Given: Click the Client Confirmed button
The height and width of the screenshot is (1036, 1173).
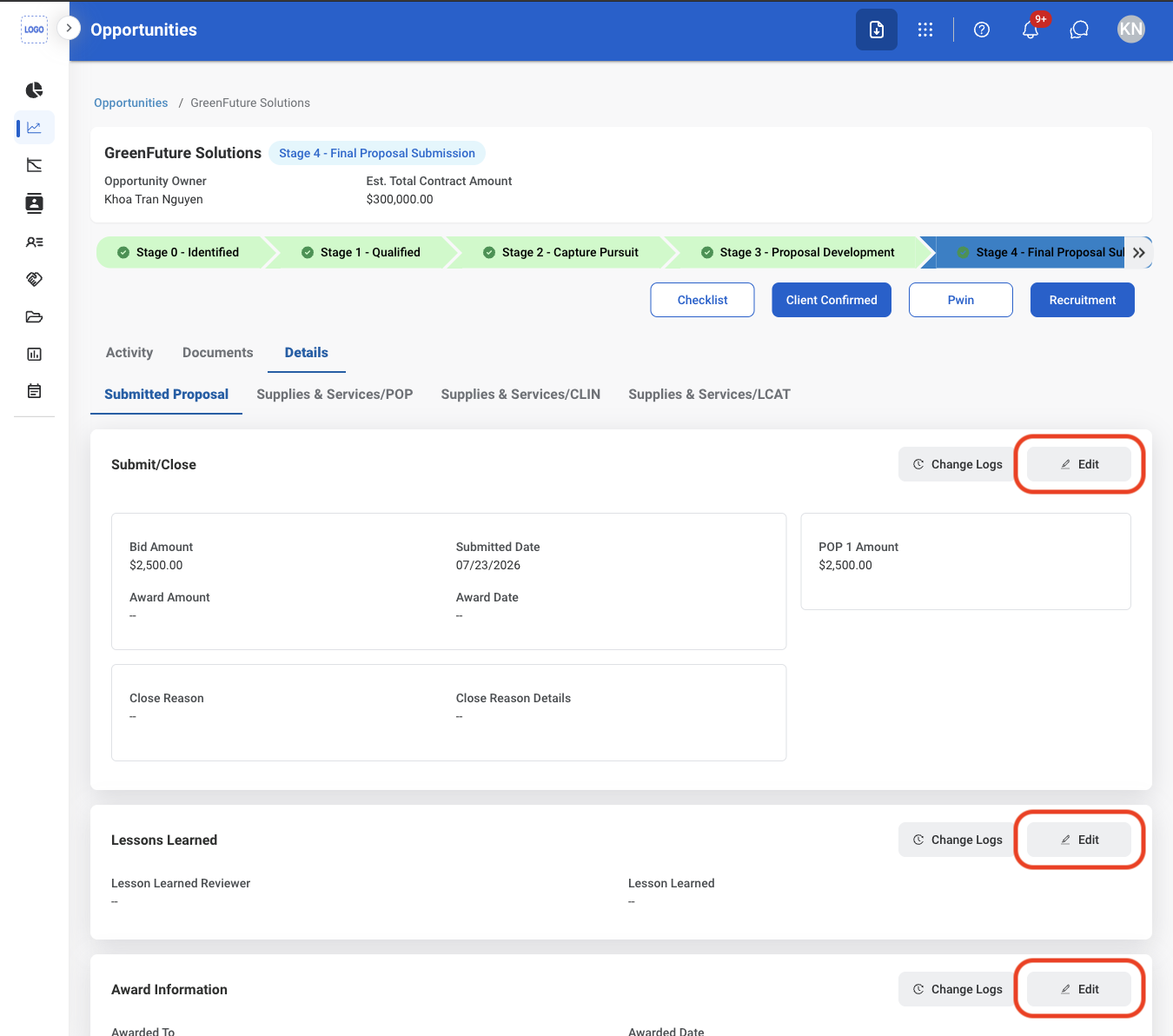Looking at the screenshot, I should tap(832, 300).
